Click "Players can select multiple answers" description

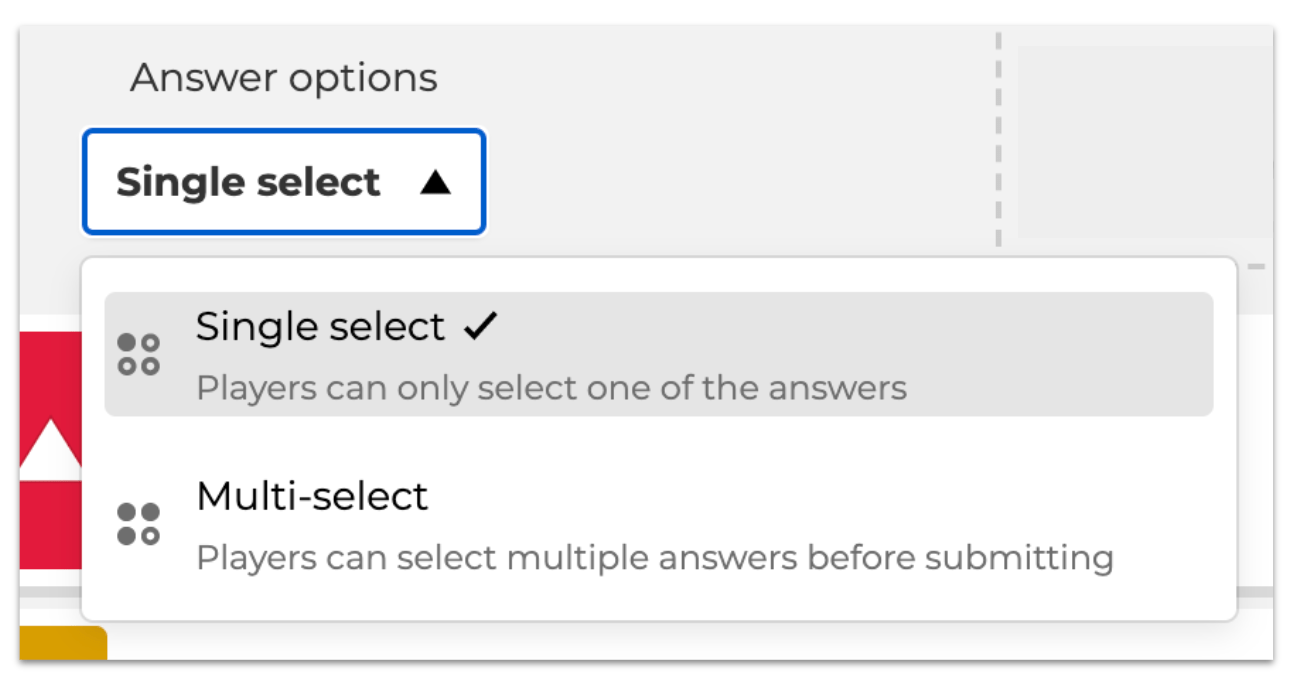tap(654, 557)
